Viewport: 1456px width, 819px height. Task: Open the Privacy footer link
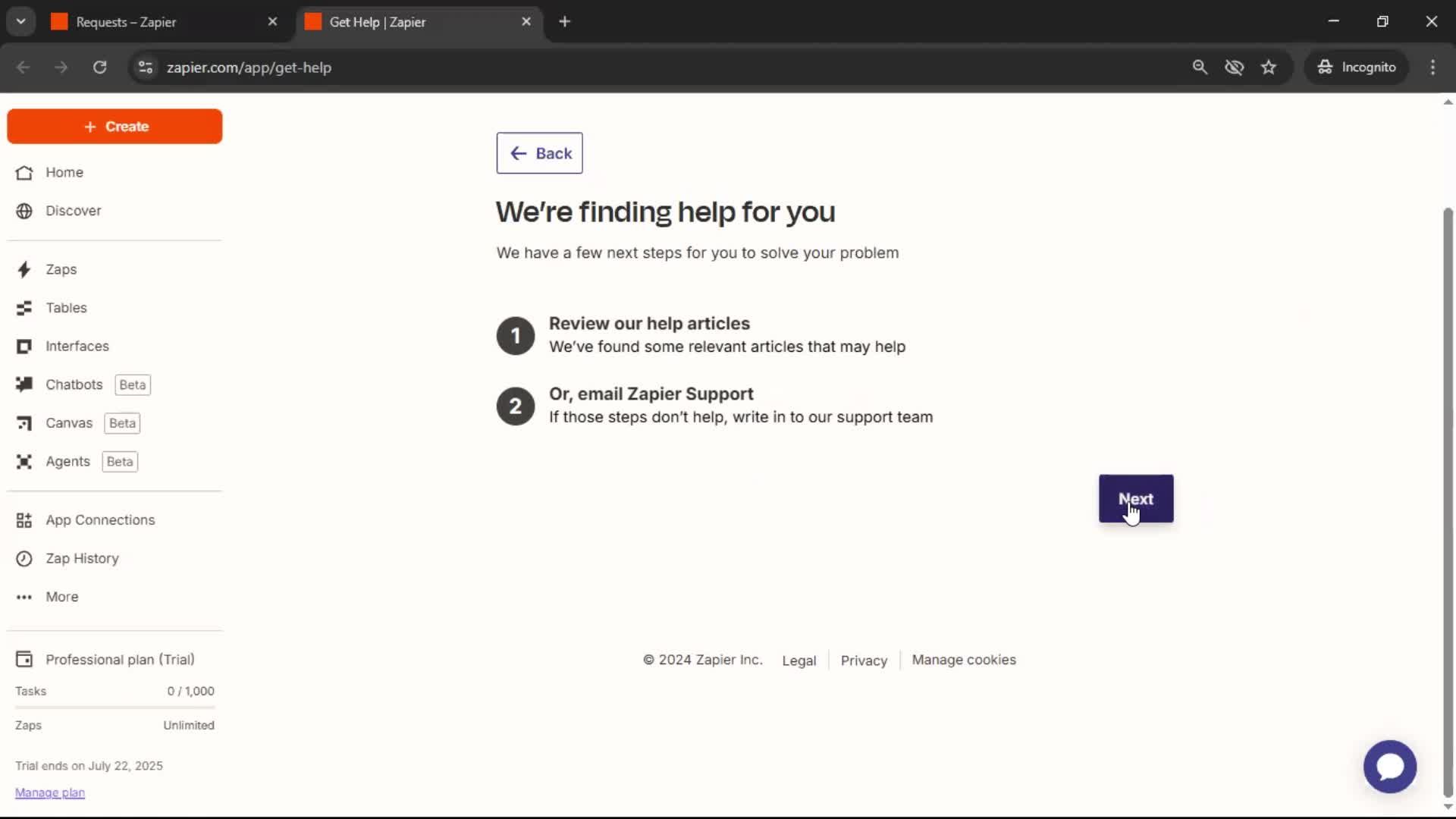(864, 661)
